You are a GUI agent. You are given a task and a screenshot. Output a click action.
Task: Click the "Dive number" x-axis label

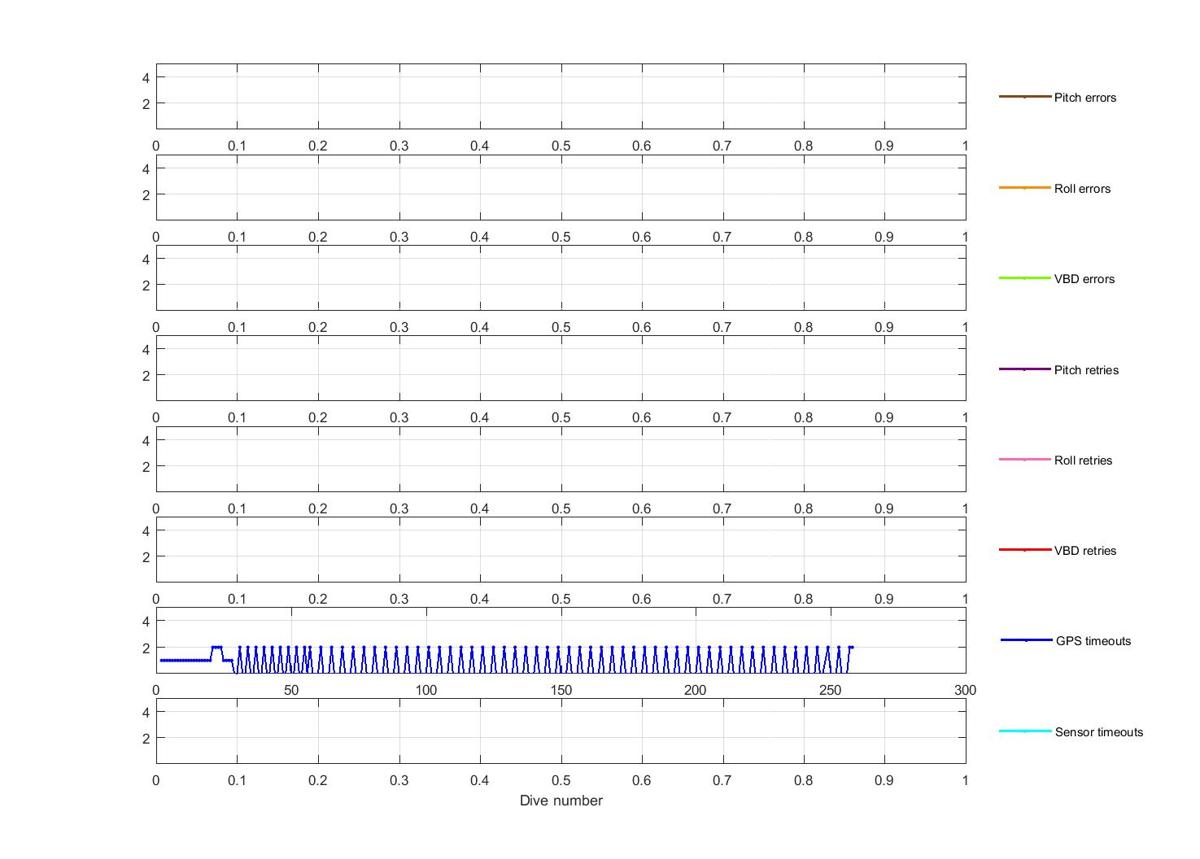click(561, 801)
